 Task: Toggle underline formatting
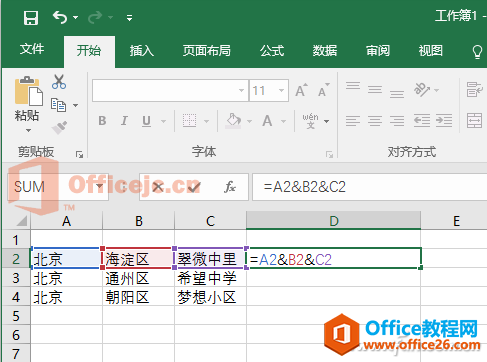click(146, 121)
